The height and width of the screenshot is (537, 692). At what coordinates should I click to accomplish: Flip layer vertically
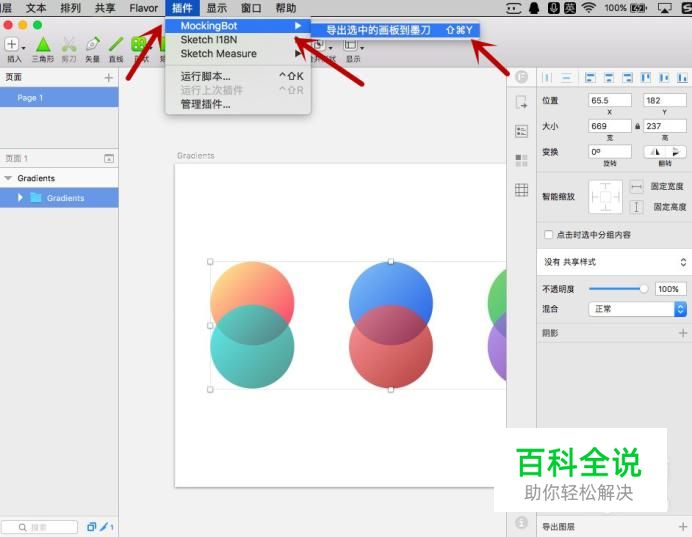pos(676,152)
